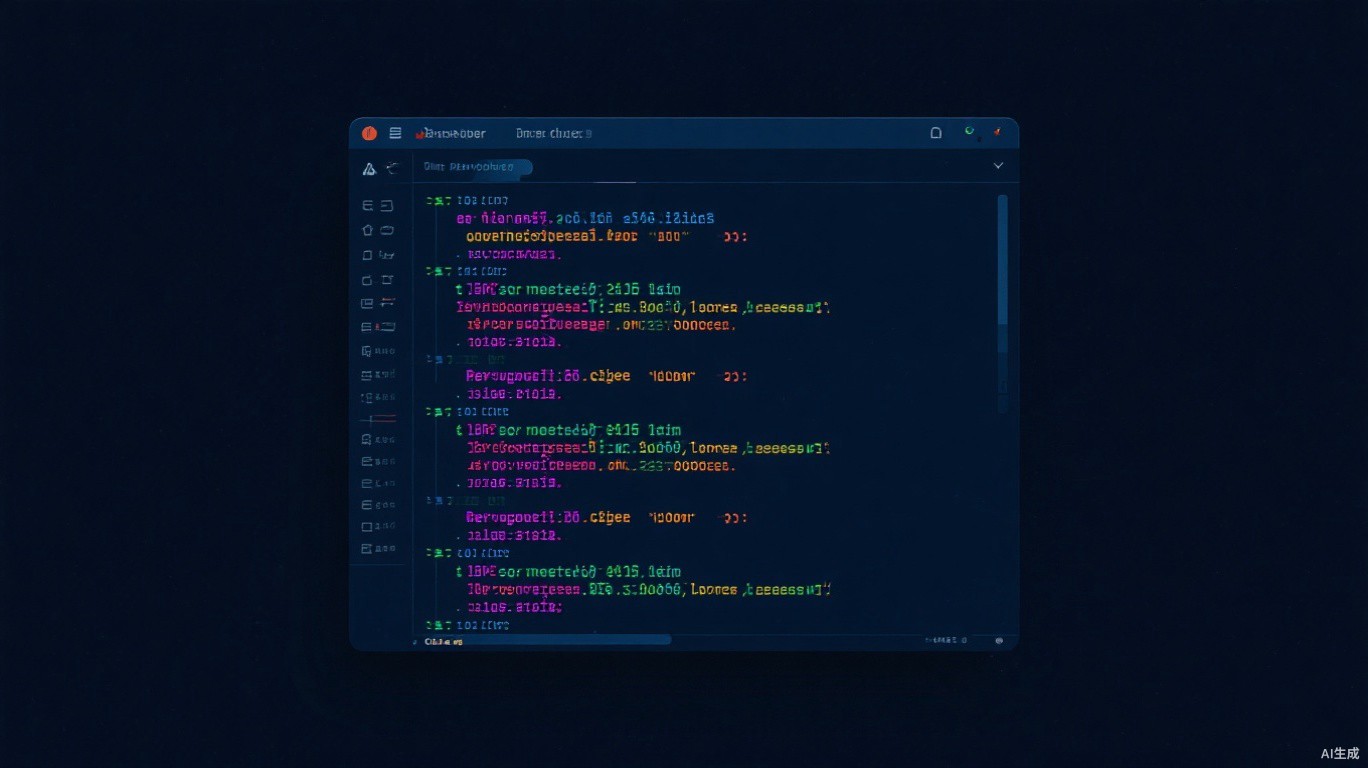Select the triangle icon atop the left sidebar

point(369,169)
